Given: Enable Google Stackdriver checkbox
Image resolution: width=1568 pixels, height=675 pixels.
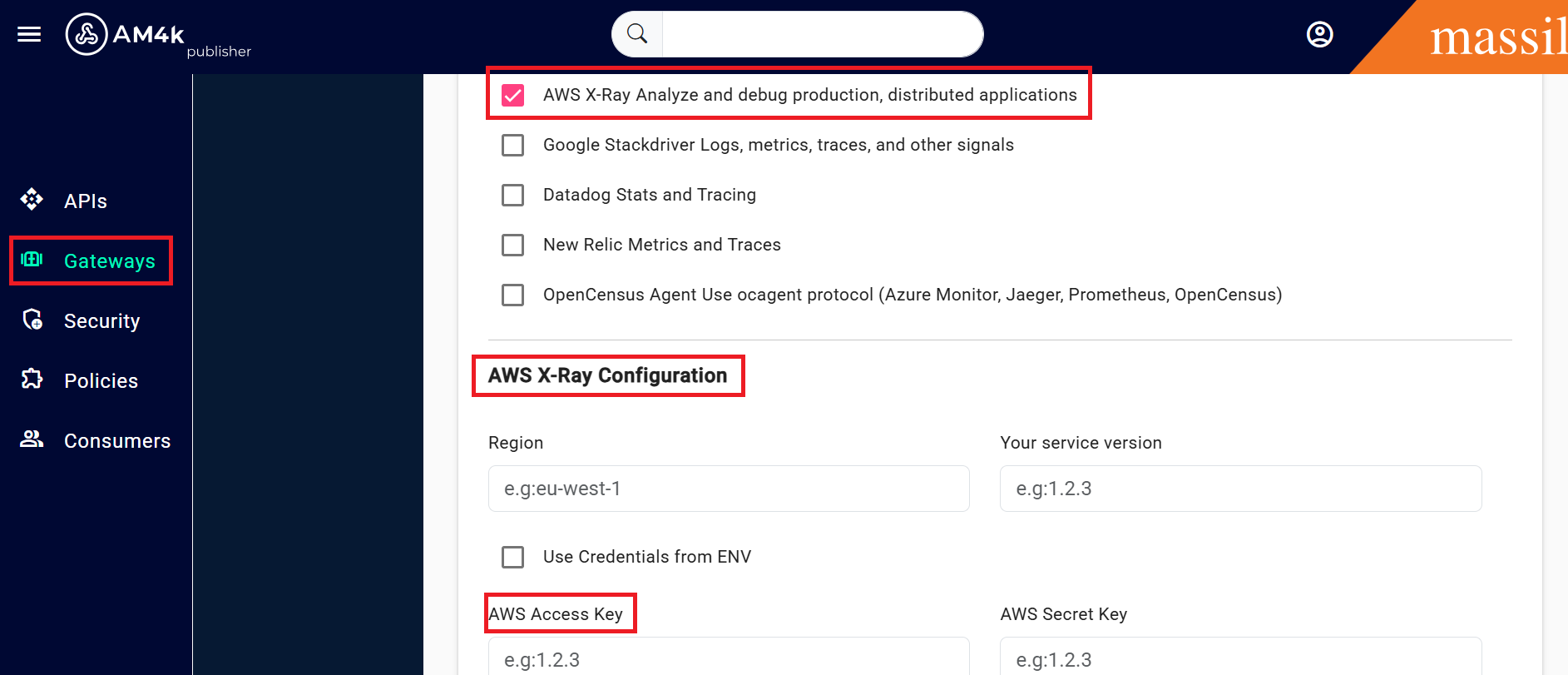Looking at the screenshot, I should click(513, 146).
